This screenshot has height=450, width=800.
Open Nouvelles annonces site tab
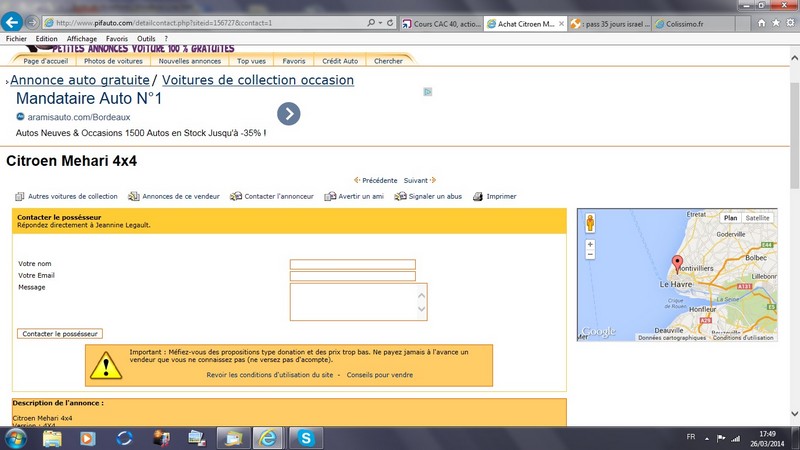tap(190, 61)
